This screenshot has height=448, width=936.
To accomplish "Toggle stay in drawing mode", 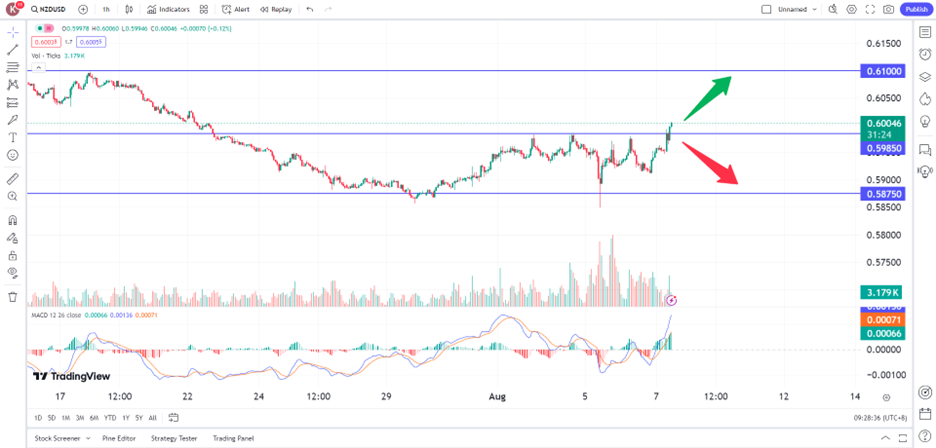I will coord(13,238).
